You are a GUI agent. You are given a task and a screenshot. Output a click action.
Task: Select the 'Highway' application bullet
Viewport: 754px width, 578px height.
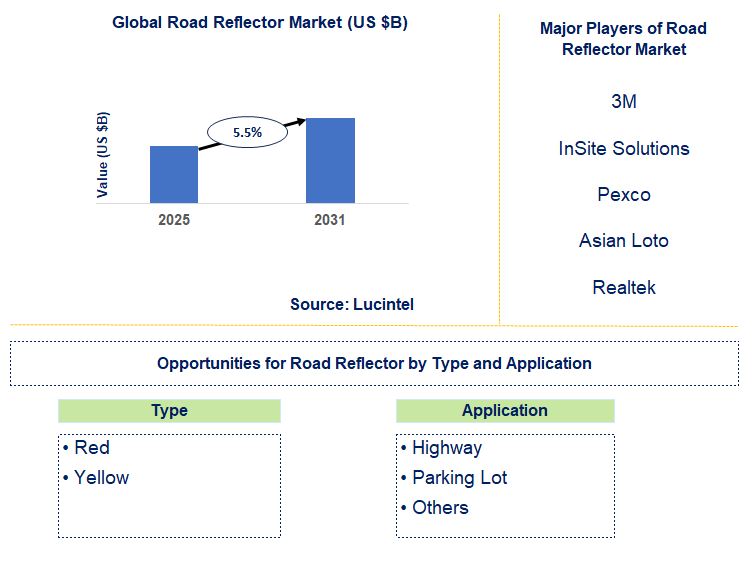(x=441, y=448)
